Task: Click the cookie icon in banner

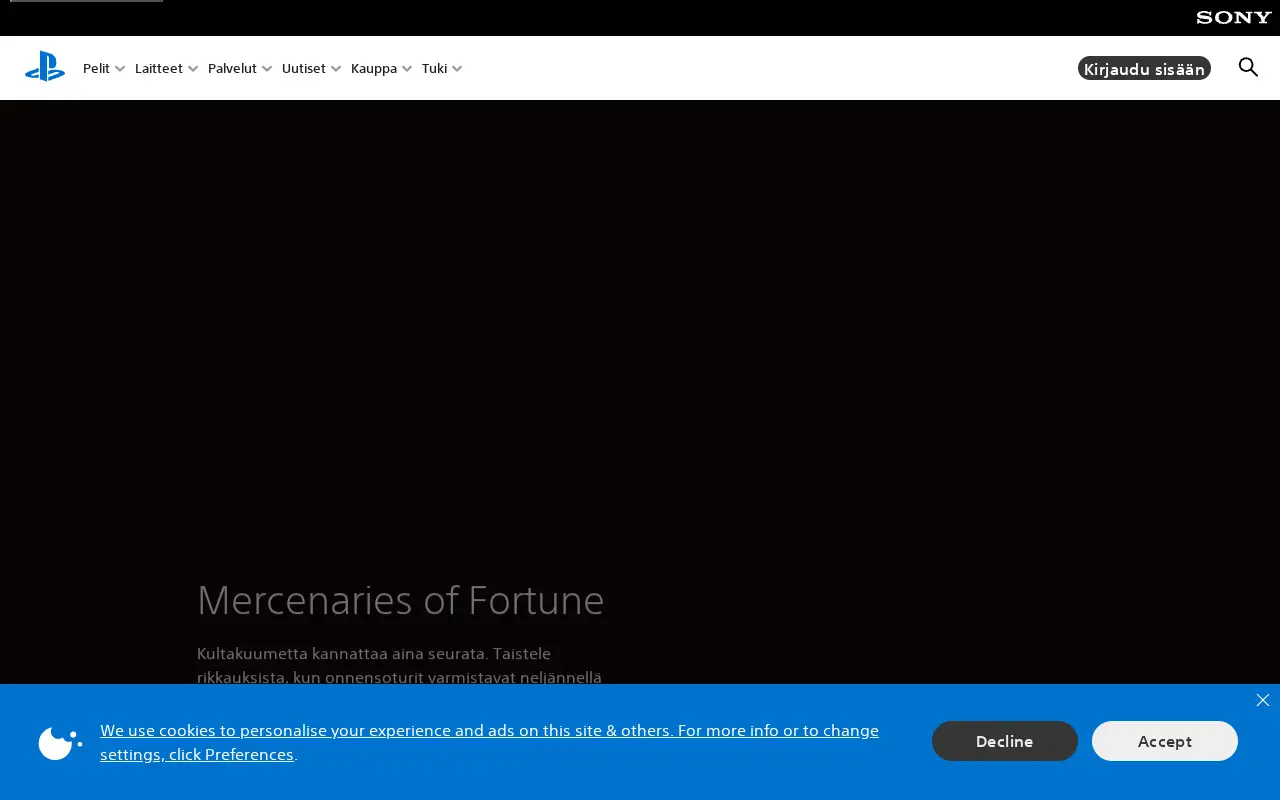Action: pos(60,742)
